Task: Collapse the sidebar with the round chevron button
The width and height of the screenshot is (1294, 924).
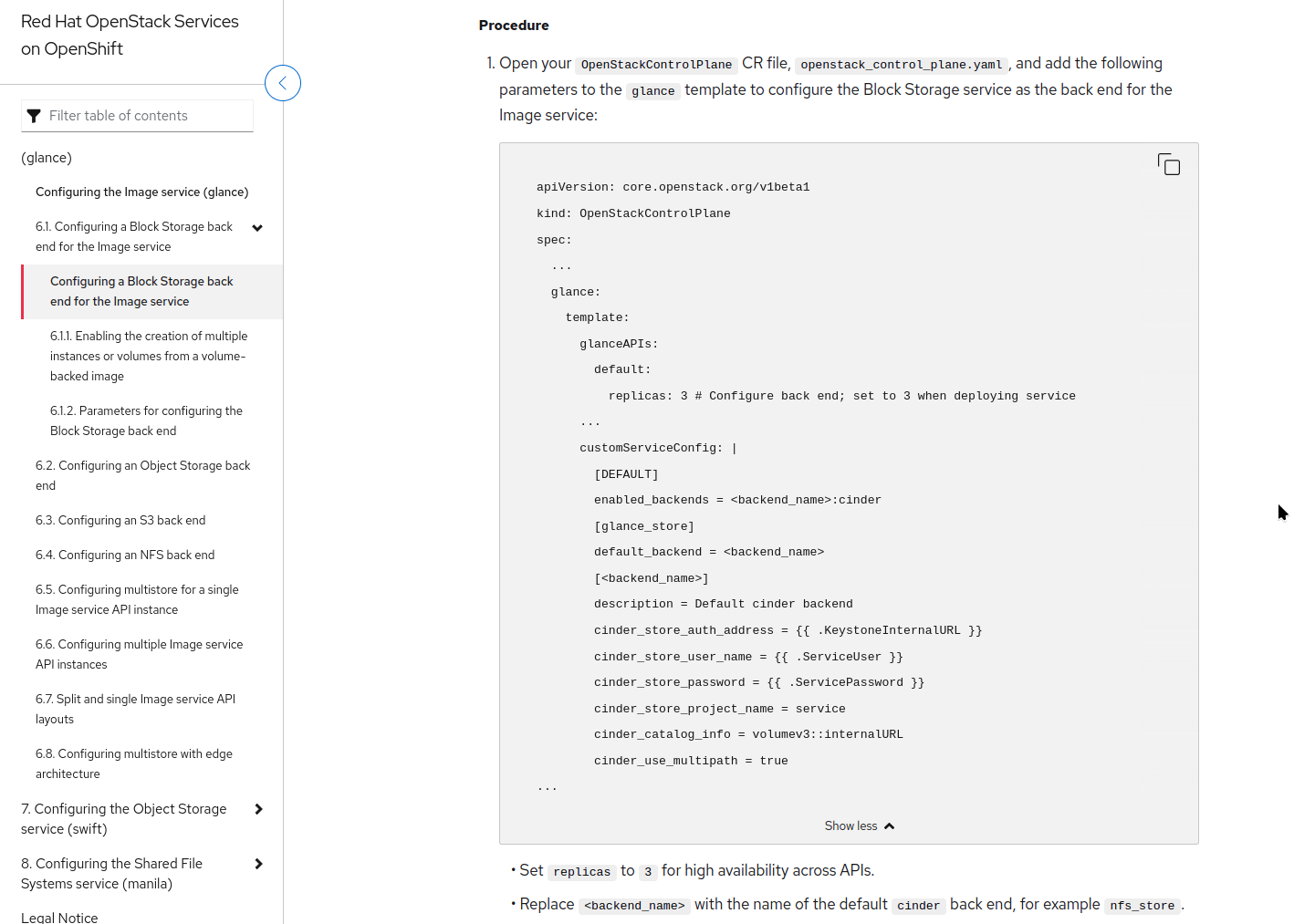Action: click(283, 83)
